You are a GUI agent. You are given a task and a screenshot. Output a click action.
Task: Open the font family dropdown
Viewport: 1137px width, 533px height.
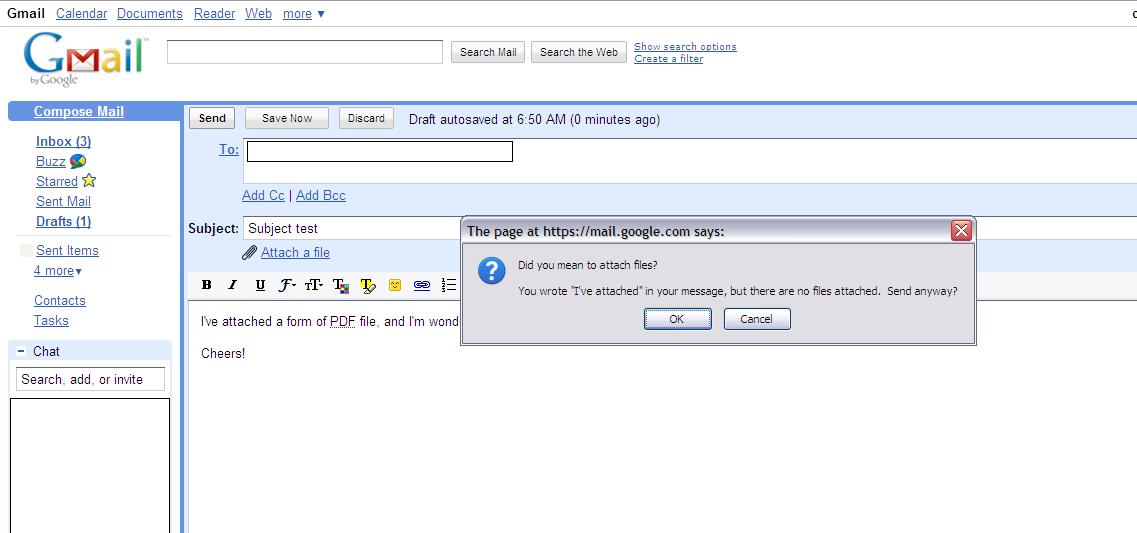(287, 285)
